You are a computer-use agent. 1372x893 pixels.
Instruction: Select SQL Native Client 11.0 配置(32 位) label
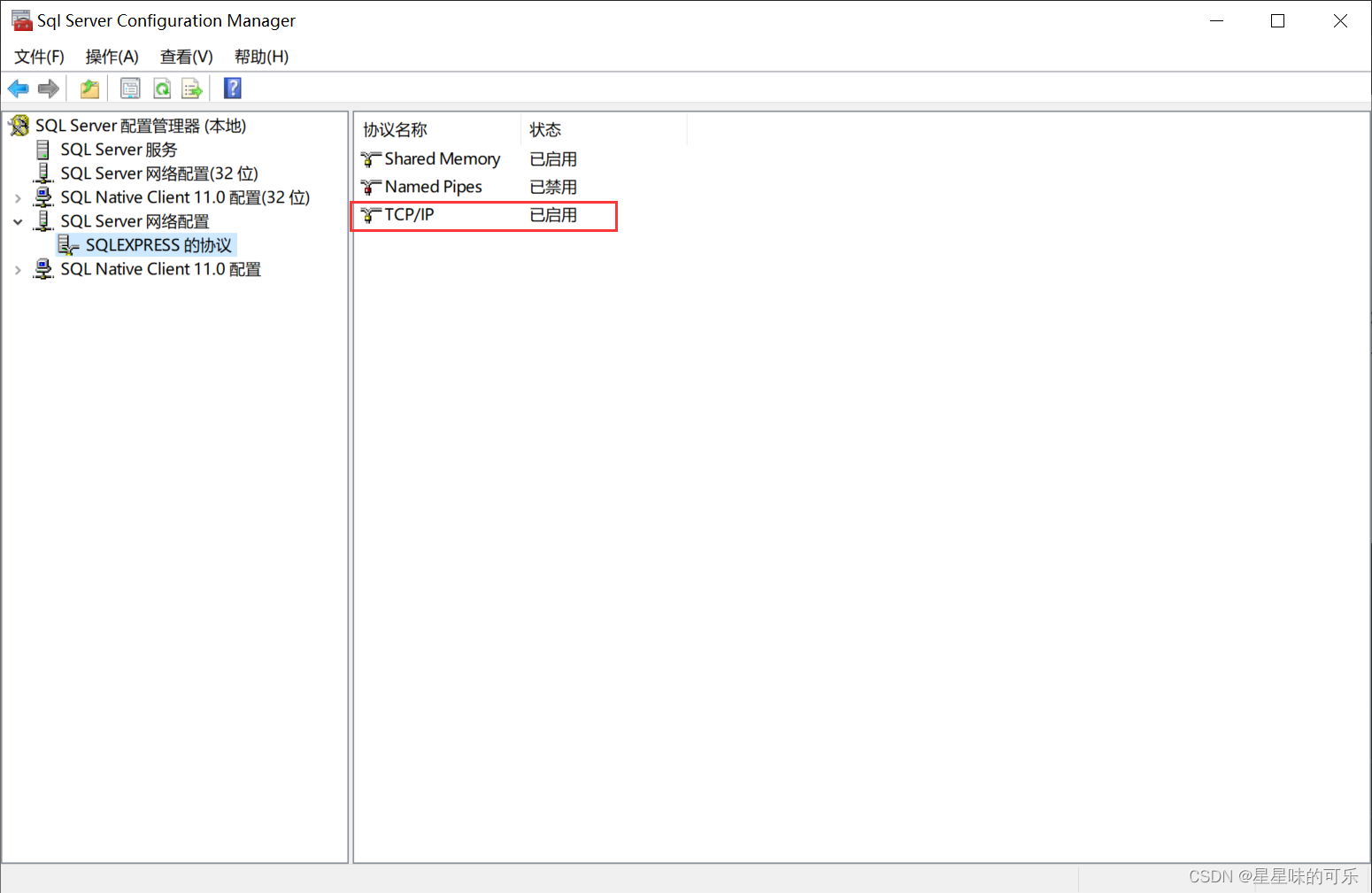pyautogui.click(x=185, y=197)
